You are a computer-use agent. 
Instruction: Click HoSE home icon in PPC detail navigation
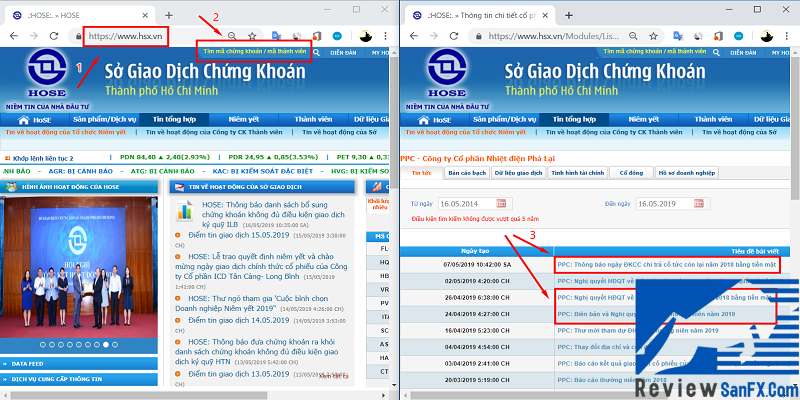423,120
